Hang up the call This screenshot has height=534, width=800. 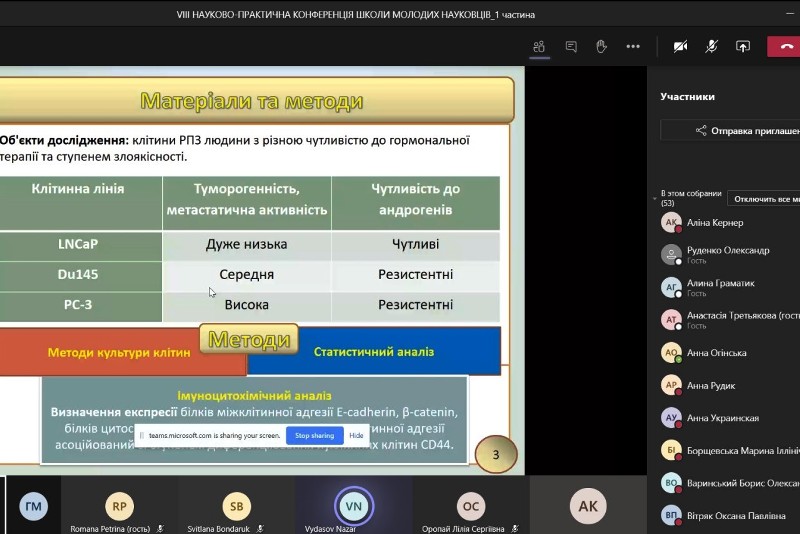(784, 46)
